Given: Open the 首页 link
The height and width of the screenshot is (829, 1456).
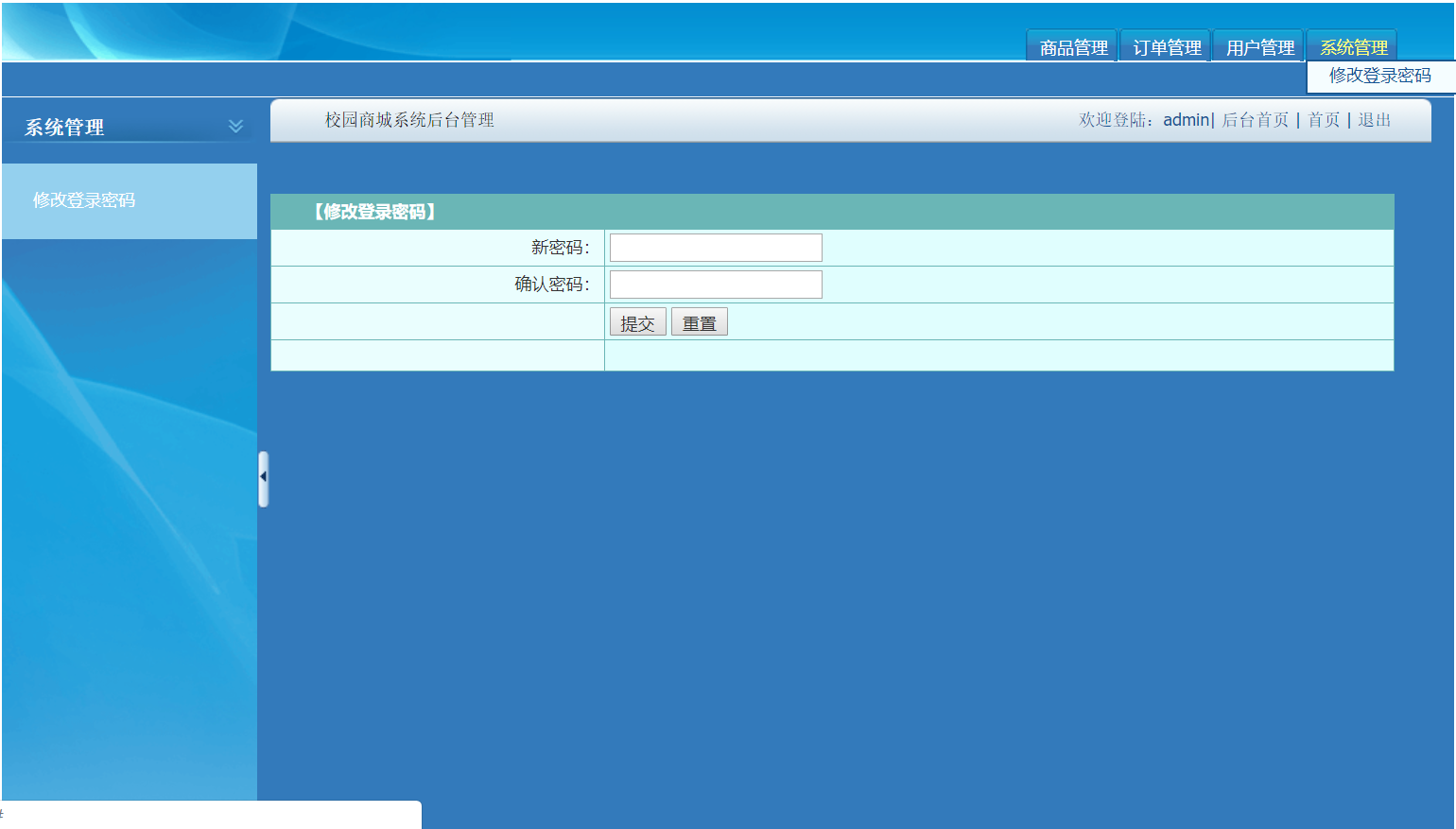Looking at the screenshot, I should tap(1324, 120).
